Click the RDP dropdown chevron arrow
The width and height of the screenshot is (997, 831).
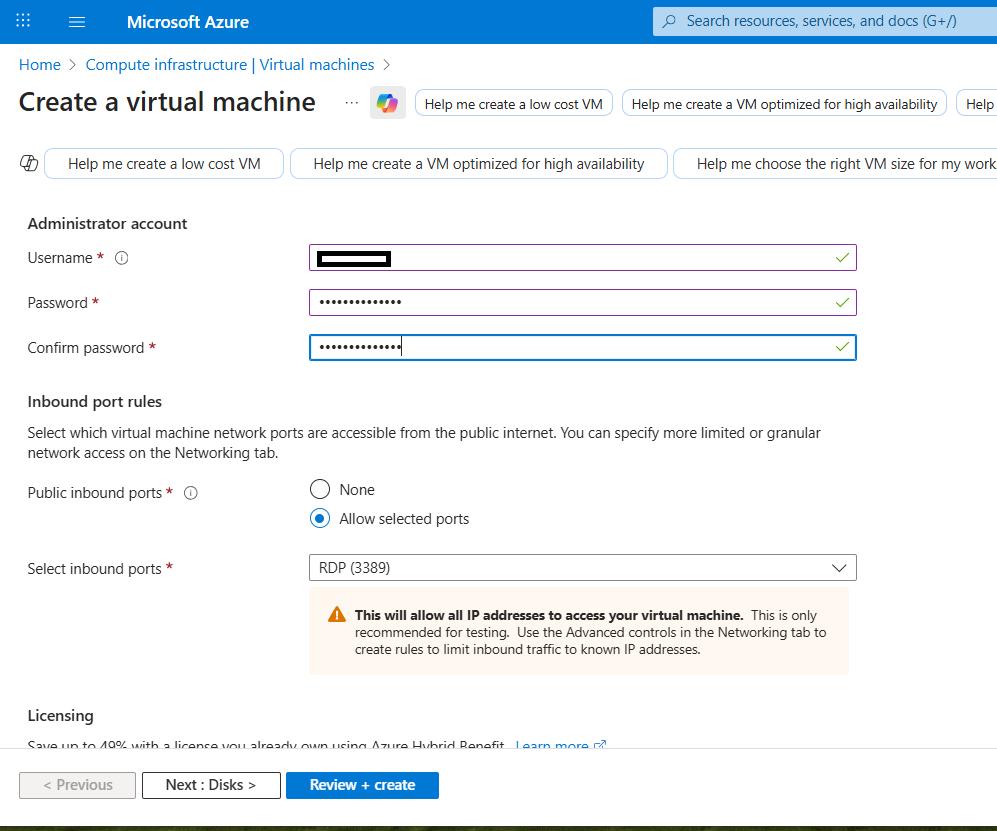[x=839, y=568]
